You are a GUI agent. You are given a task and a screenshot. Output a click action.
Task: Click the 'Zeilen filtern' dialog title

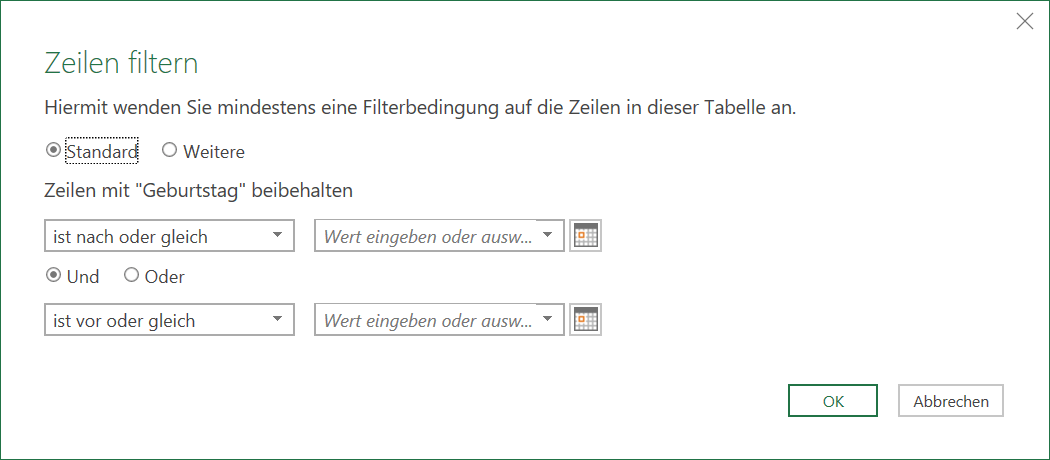(121, 64)
